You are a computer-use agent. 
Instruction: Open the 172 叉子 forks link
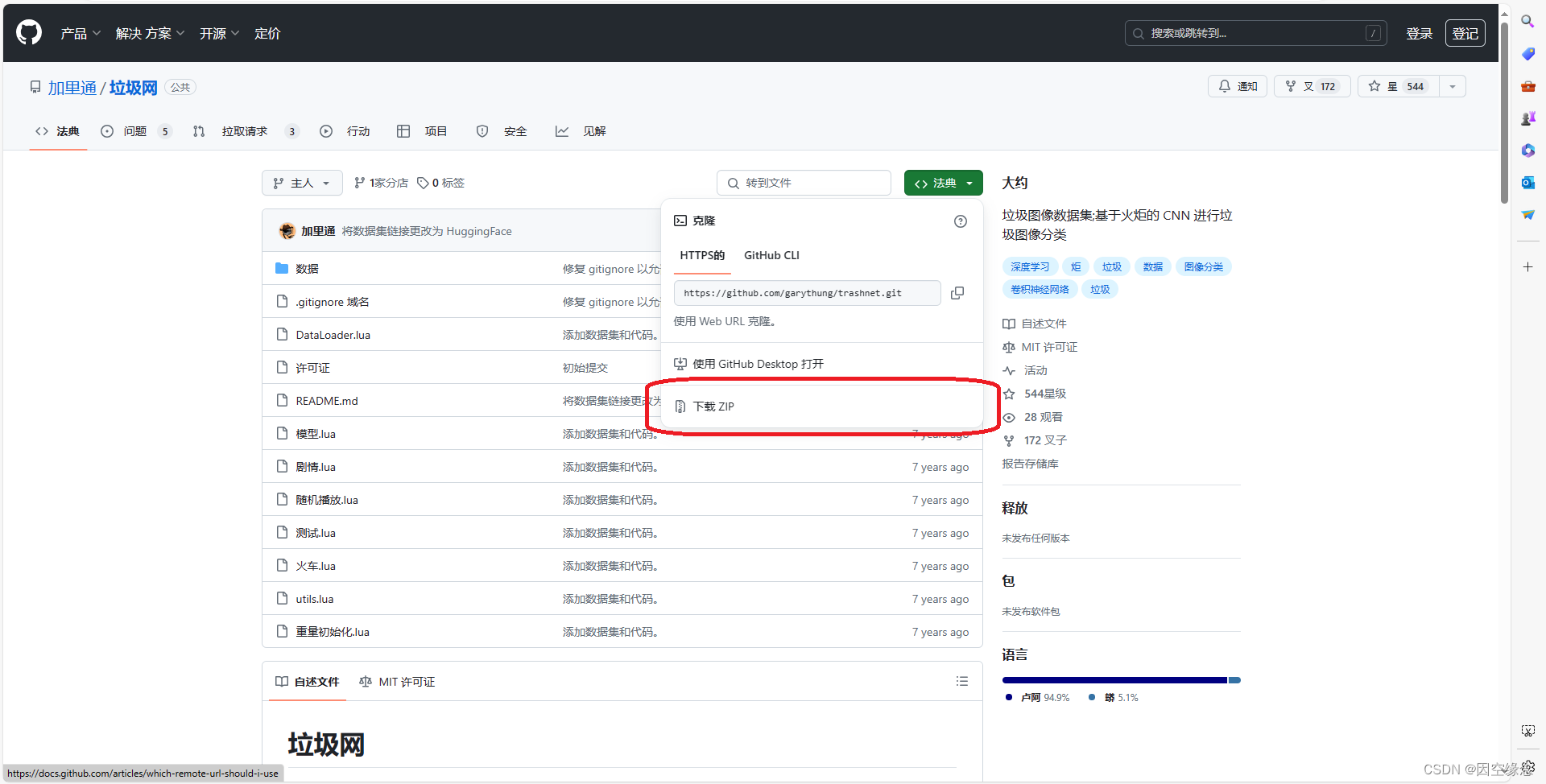[x=1035, y=440]
